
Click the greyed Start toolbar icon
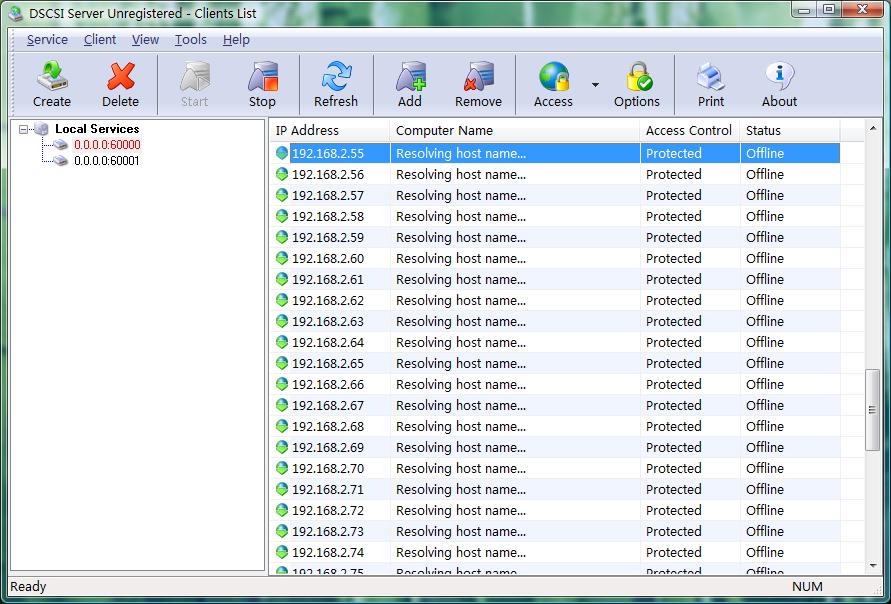coord(194,76)
